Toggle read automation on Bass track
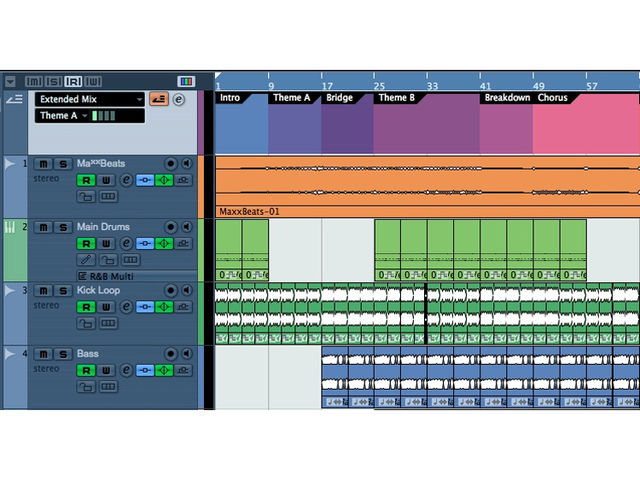This screenshot has height=480, width=640. [x=86, y=371]
